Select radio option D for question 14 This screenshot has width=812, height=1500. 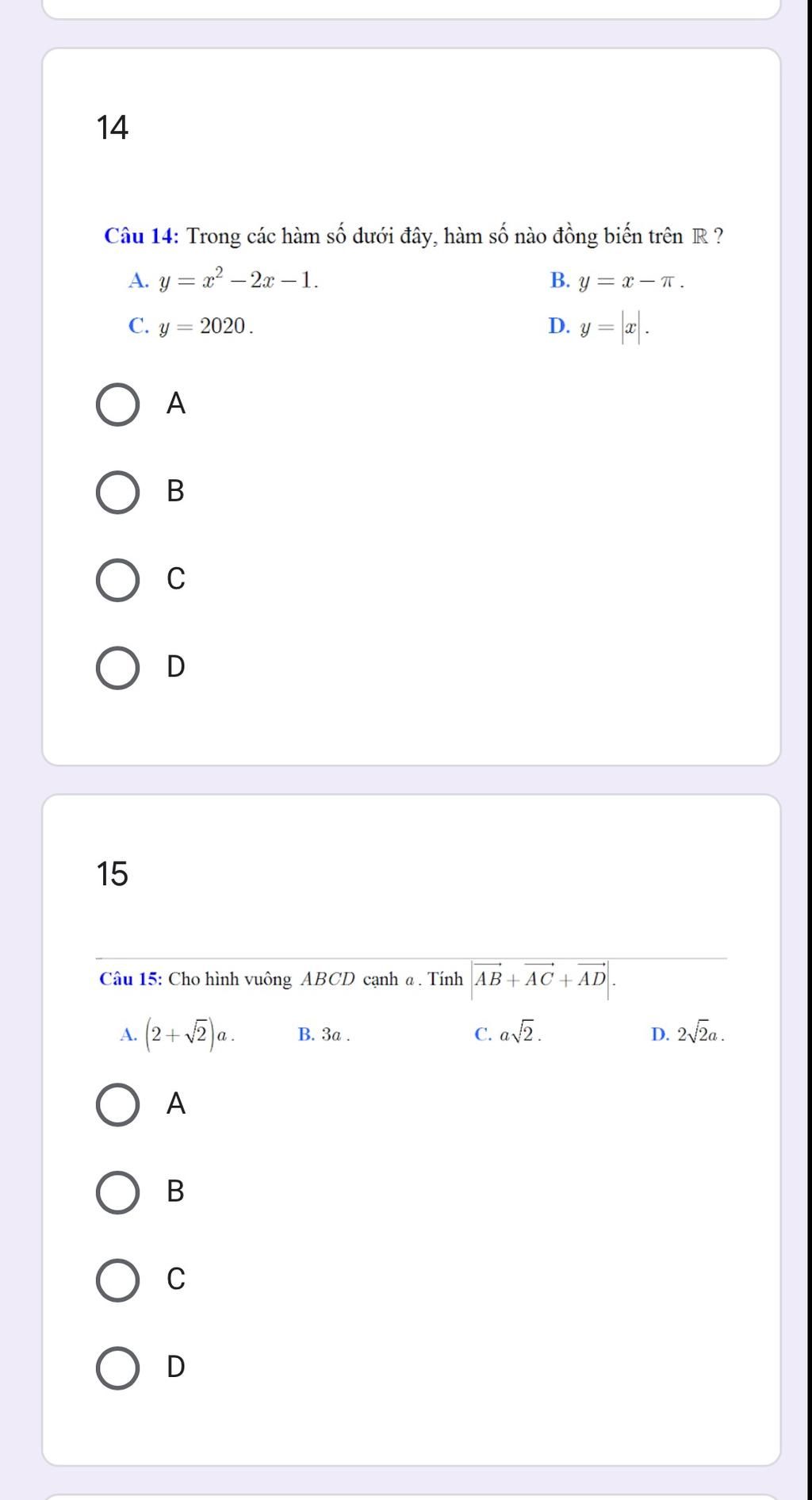[118, 668]
